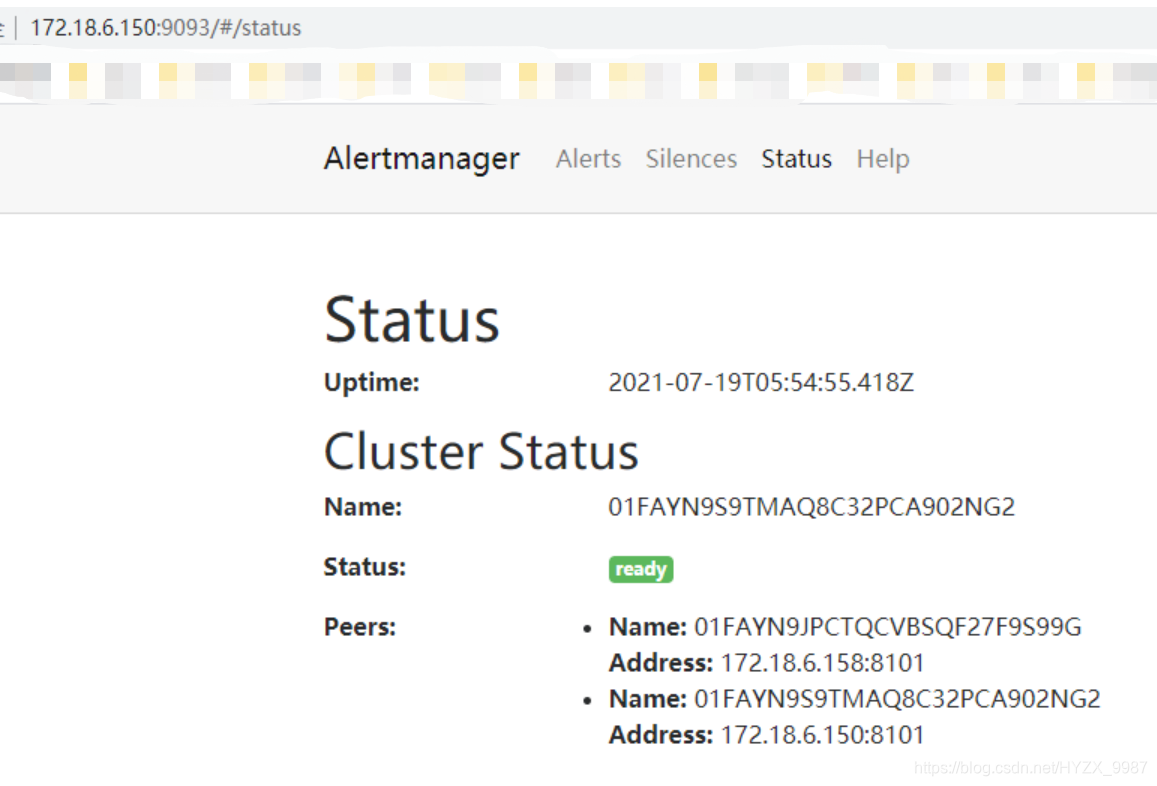Select the second peer name entry
The height and width of the screenshot is (786, 1157).
898,698
